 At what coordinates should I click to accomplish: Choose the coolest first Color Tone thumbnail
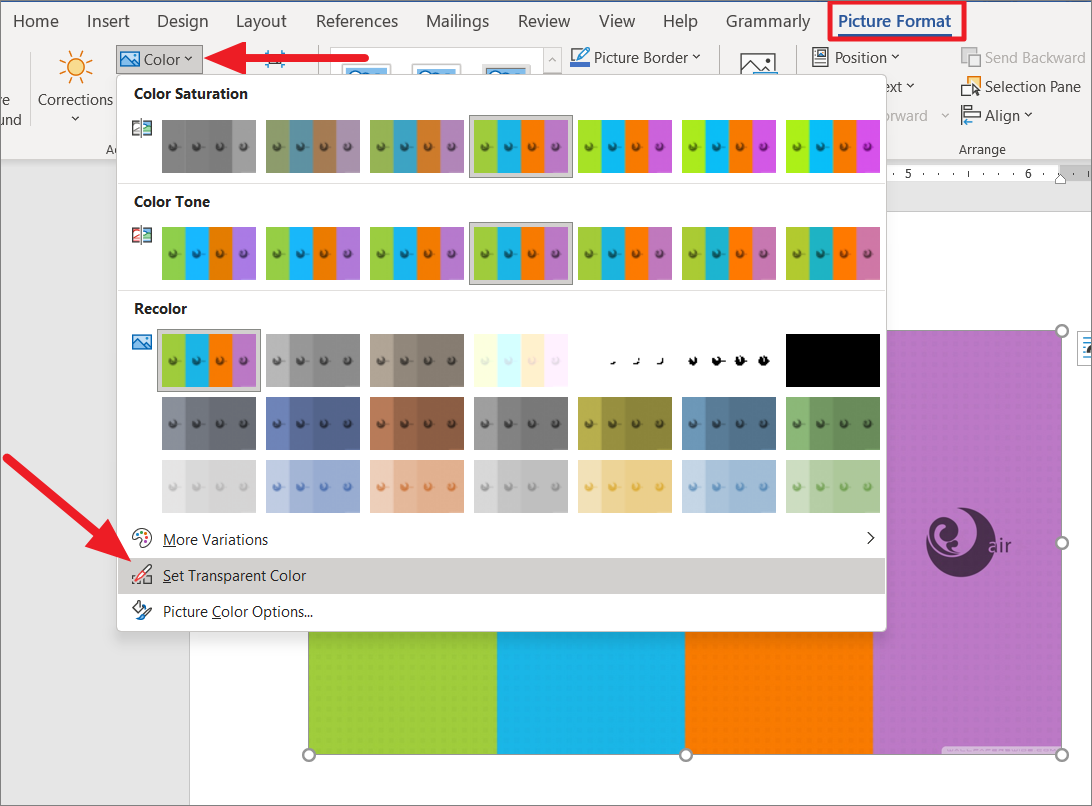click(209, 254)
